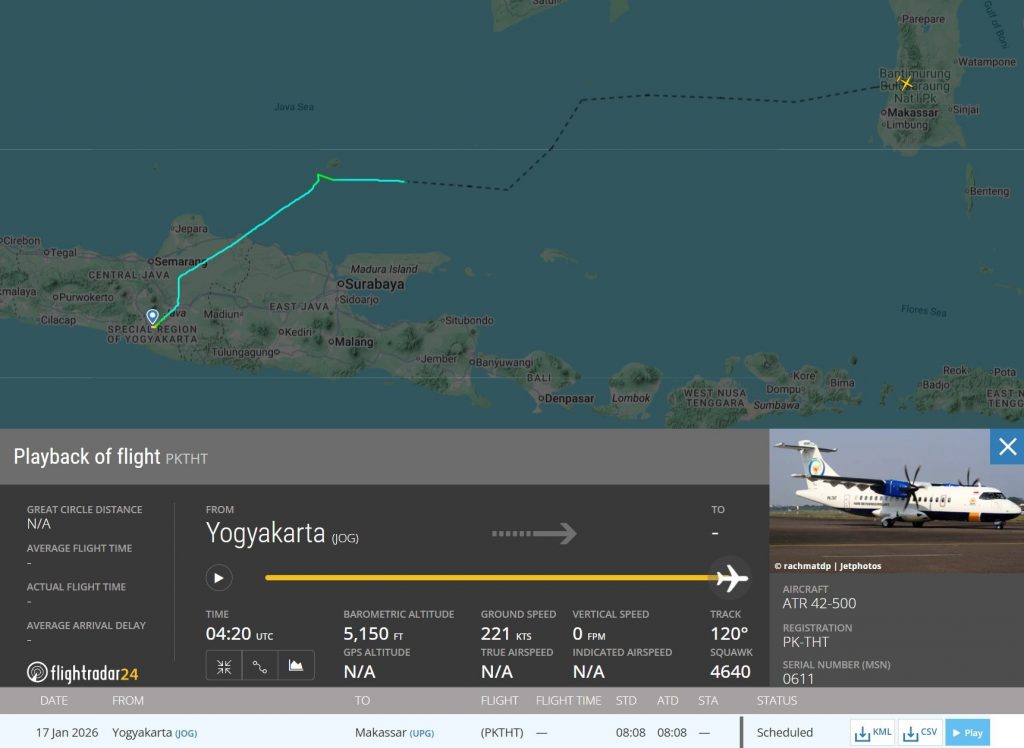Click along the yellow playback timeline
The width and height of the screenshot is (1024, 748).
tap(490, 578)
